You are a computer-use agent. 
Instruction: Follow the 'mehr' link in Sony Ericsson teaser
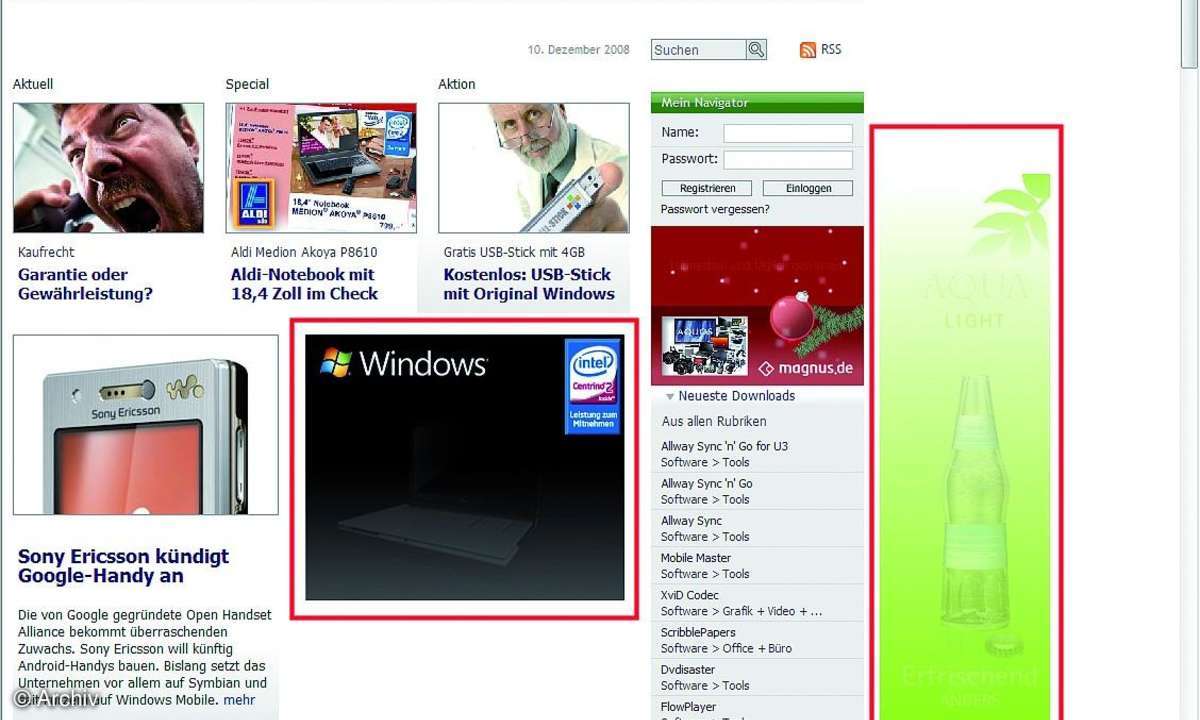click(x=239, y=700)
